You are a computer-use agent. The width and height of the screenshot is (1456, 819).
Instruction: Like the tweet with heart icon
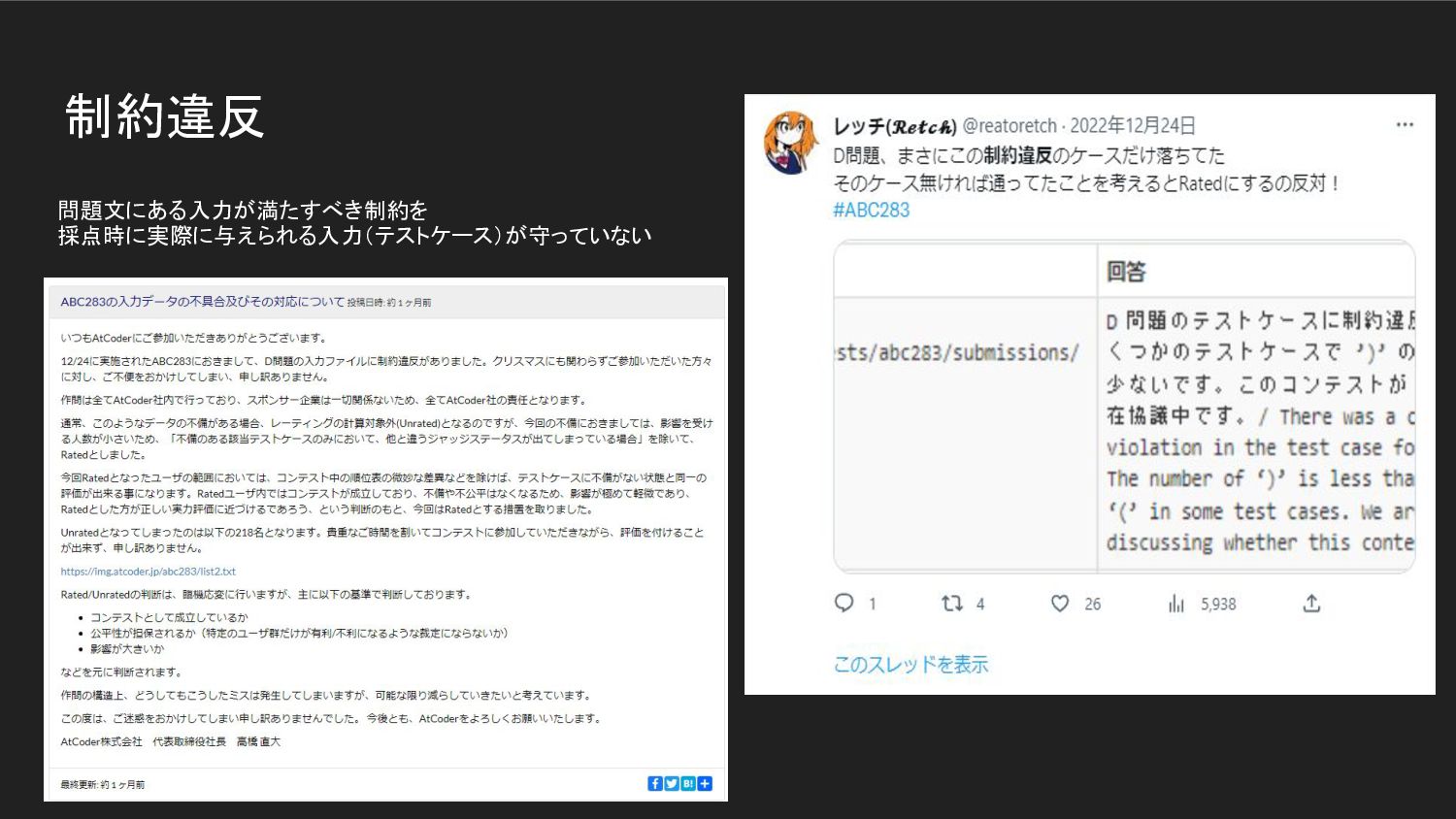tap(1060, 604)
